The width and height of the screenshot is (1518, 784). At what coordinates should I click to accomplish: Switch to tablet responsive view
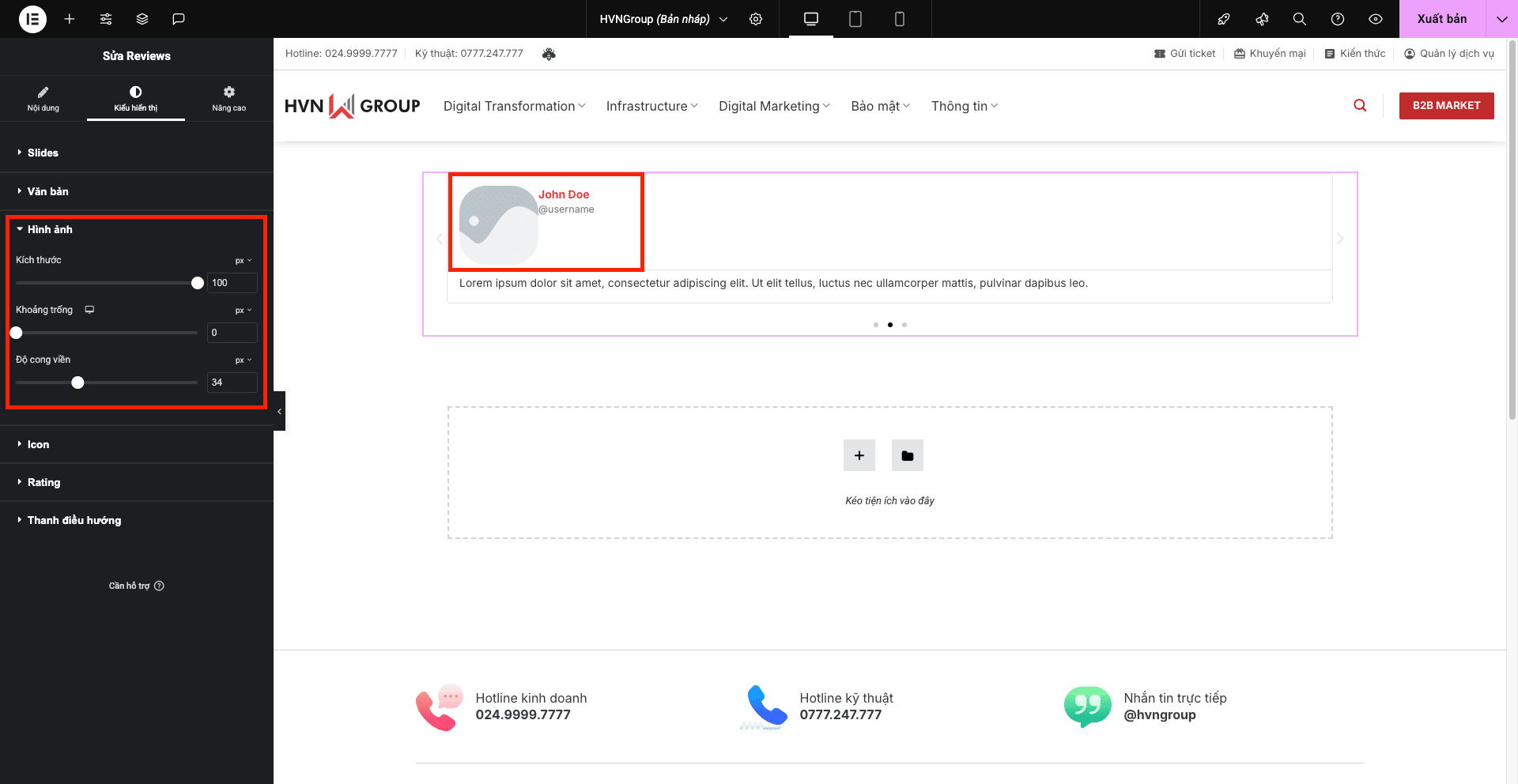(x=855, y=19)
